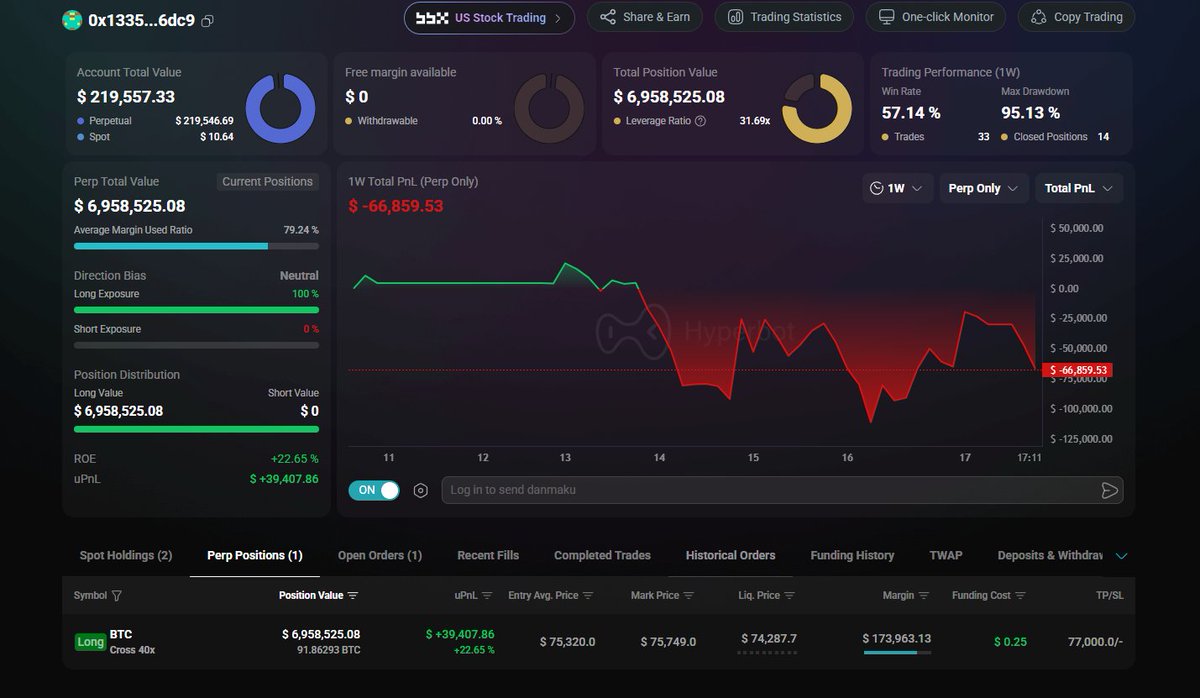
Task: Filter by Symbol funnel icon
Action: (x=117, y=596)
